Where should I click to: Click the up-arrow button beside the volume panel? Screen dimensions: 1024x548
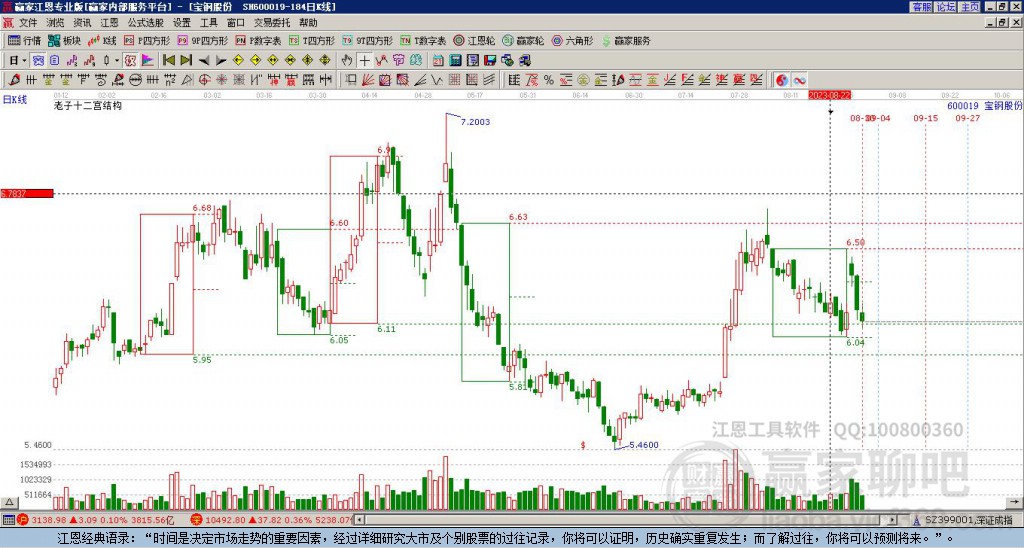9,503
